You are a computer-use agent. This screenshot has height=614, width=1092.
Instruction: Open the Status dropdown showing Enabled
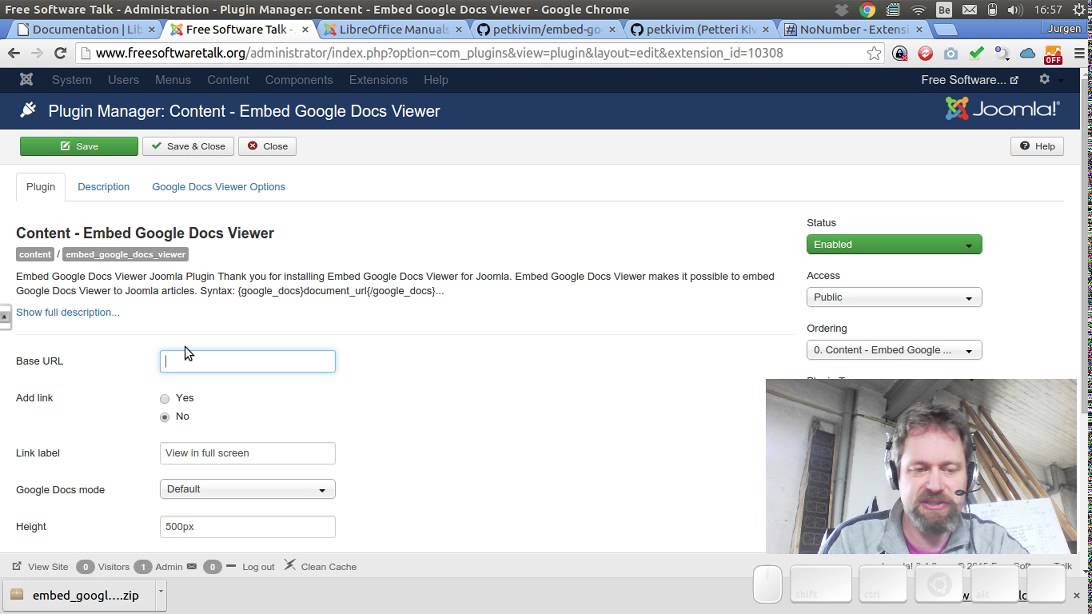(x=894, y=244)
